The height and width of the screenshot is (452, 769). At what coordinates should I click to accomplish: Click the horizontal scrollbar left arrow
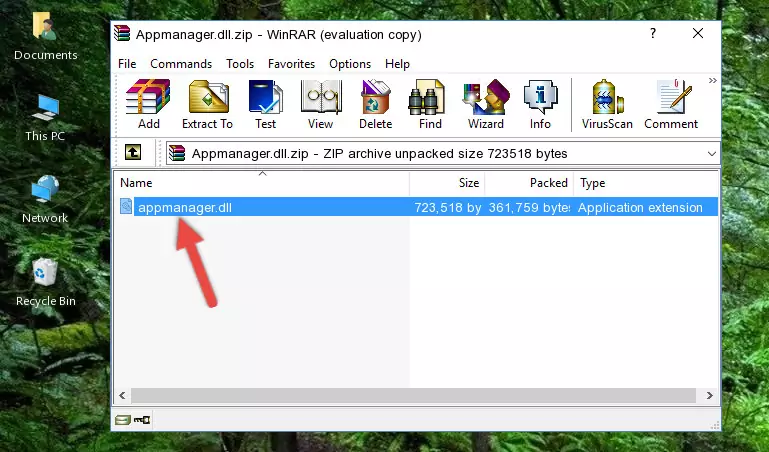pyautogui.click(x=123, y=395)
